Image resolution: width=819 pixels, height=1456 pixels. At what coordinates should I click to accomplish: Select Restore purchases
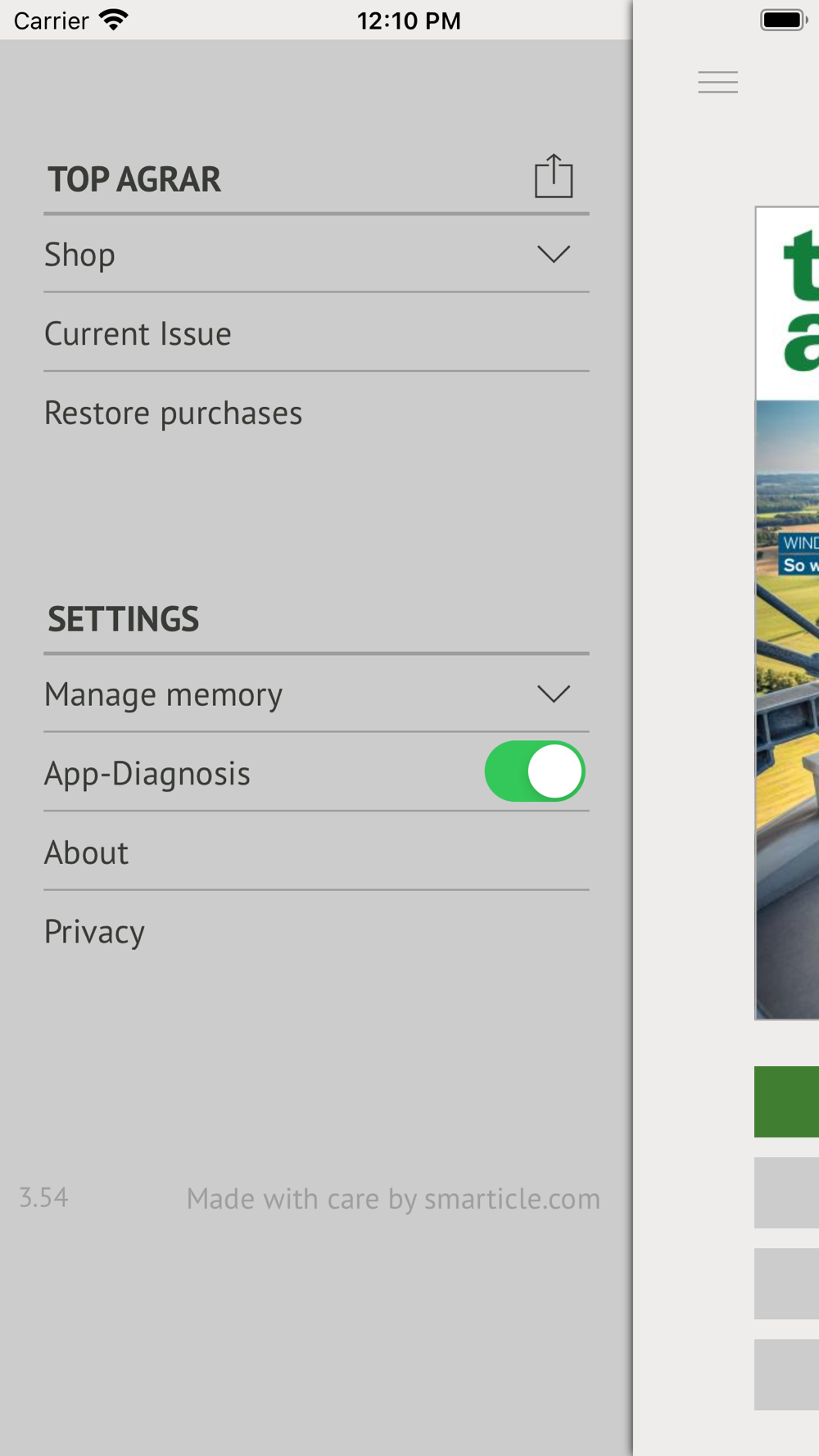click(316, 413)
